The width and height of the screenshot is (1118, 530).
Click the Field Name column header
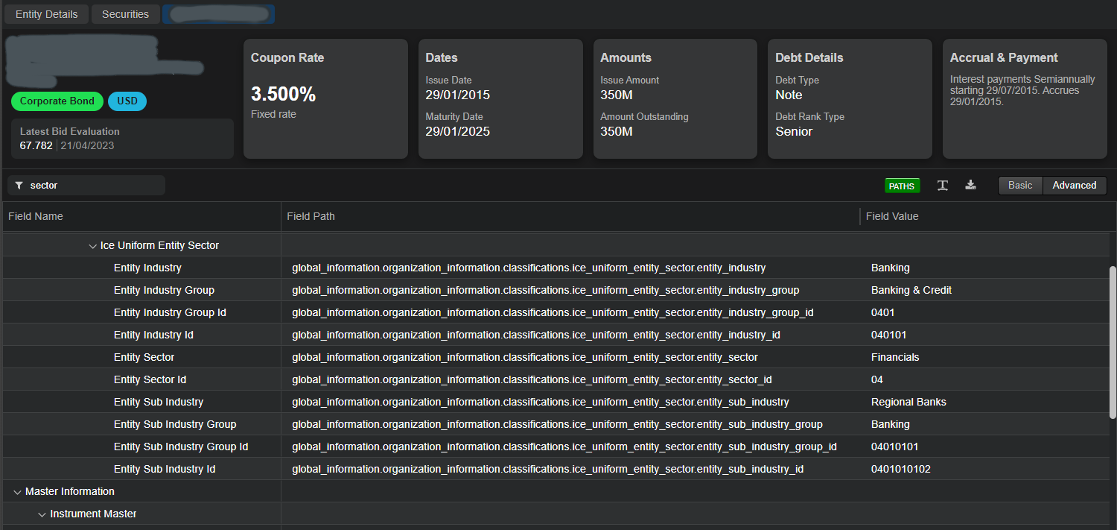tap(36, 216)
